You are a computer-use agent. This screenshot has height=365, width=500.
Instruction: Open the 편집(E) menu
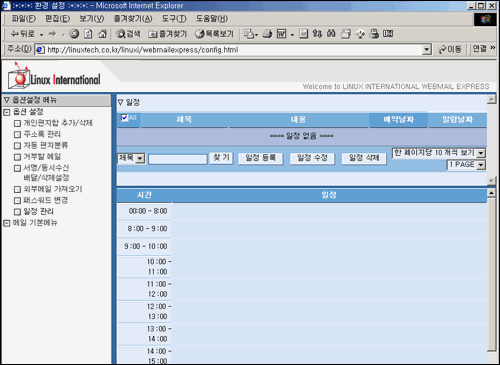click(x=58, y=19)
